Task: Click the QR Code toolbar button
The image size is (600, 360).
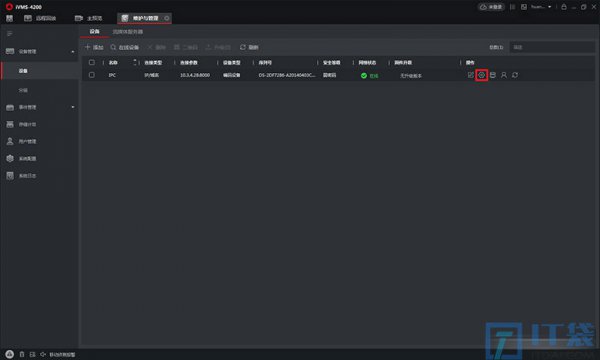Action: pyautogui.click(x=186, y=47)
